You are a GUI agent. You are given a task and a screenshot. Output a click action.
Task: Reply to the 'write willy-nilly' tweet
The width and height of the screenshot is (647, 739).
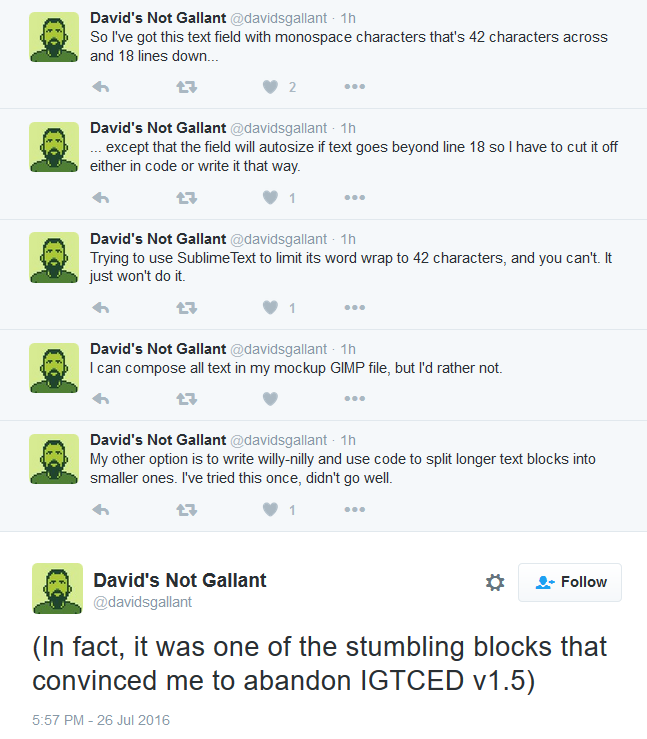(101, 510)
